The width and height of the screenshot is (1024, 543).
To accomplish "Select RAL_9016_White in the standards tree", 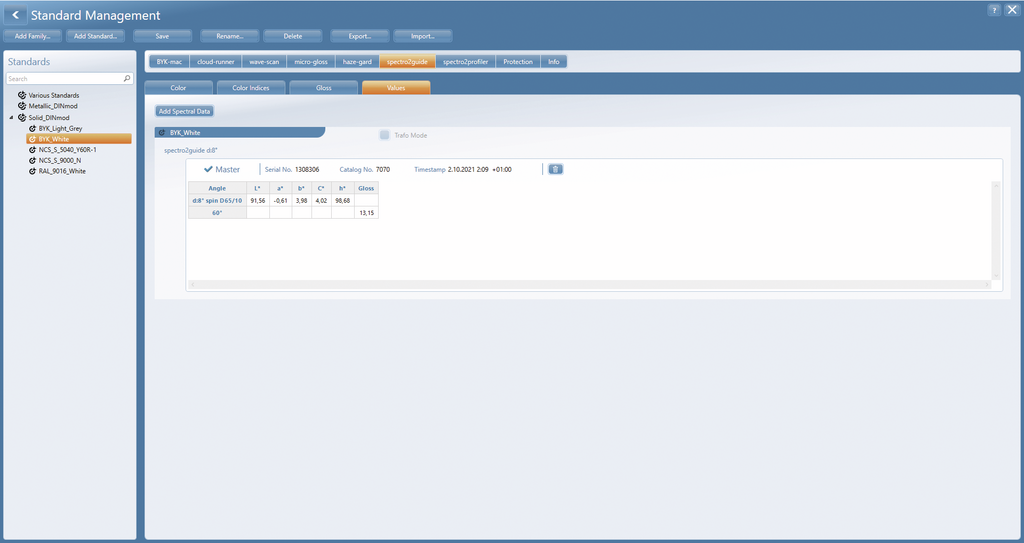I will pos(62,171).
